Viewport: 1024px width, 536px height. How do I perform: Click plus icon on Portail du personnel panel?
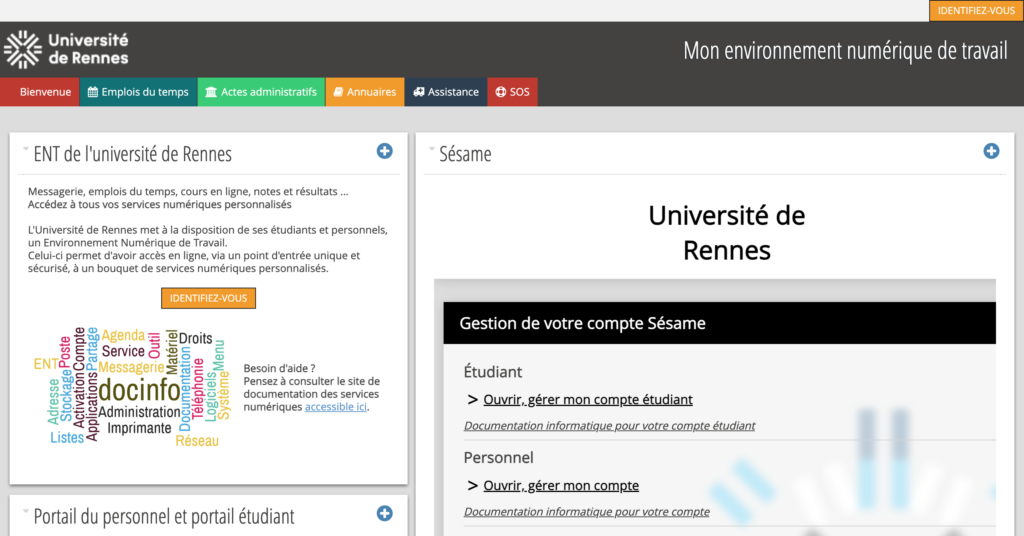pyautogui.click(x=385, y=514)
